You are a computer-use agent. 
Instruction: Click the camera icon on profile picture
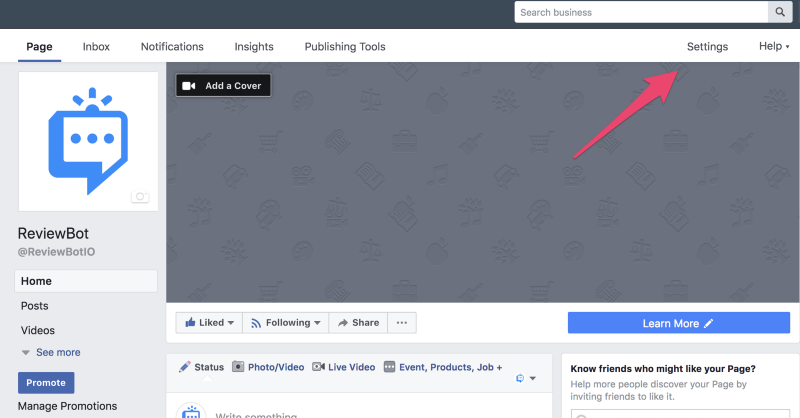pos(140,197)
